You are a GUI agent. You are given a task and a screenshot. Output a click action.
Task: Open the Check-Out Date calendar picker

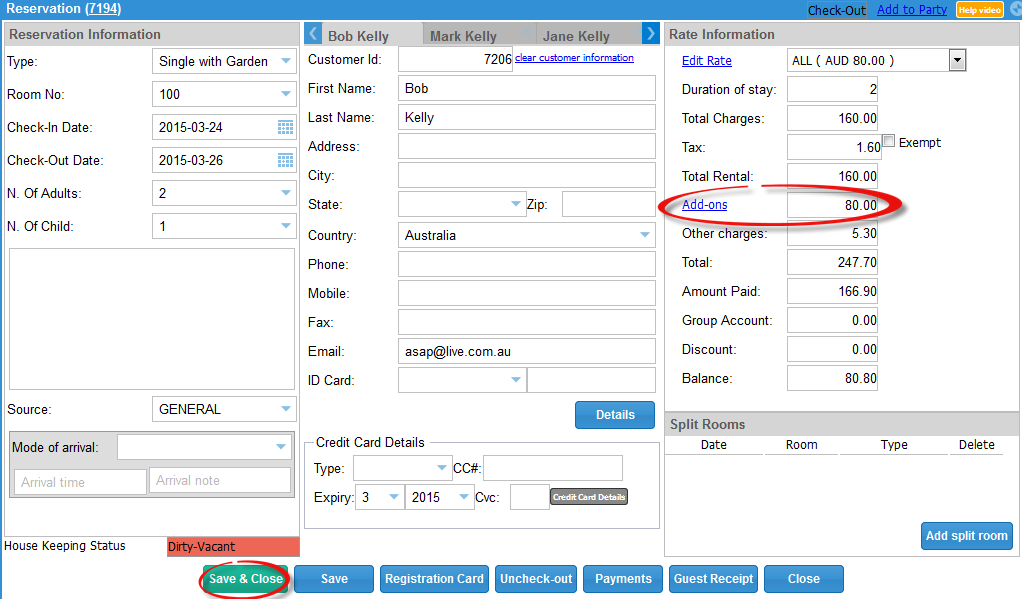click(x=285, y=160)
